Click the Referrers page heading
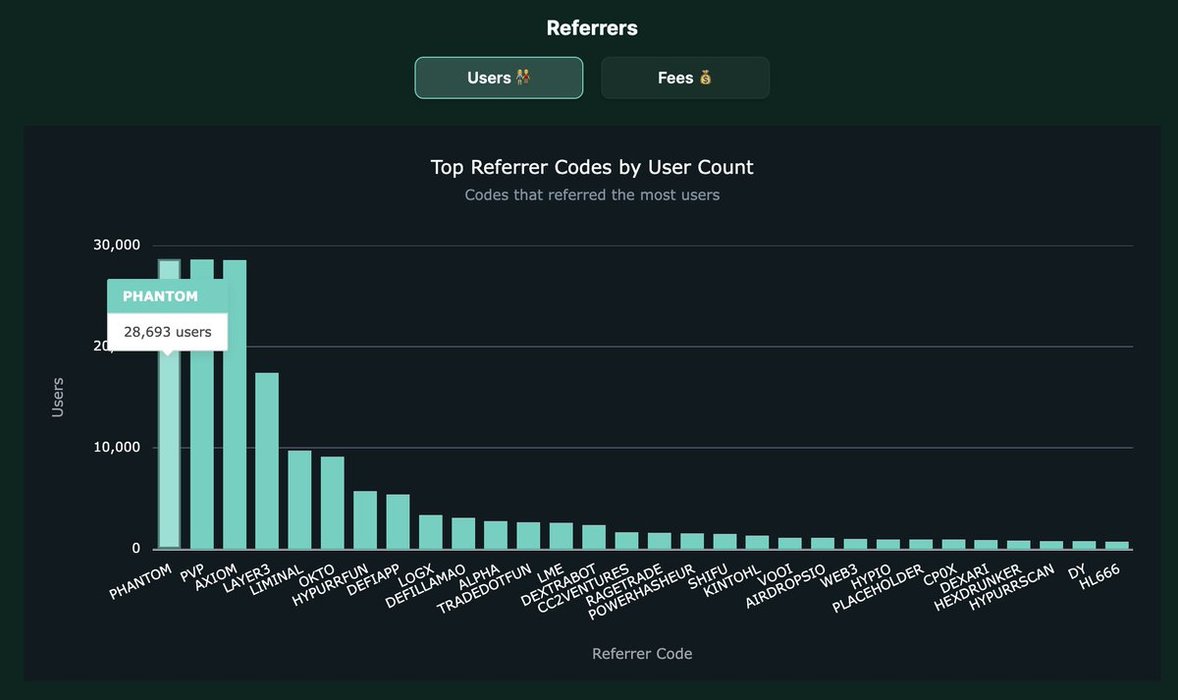Screen dimensions: 1178x700 [x=592, y=28]
